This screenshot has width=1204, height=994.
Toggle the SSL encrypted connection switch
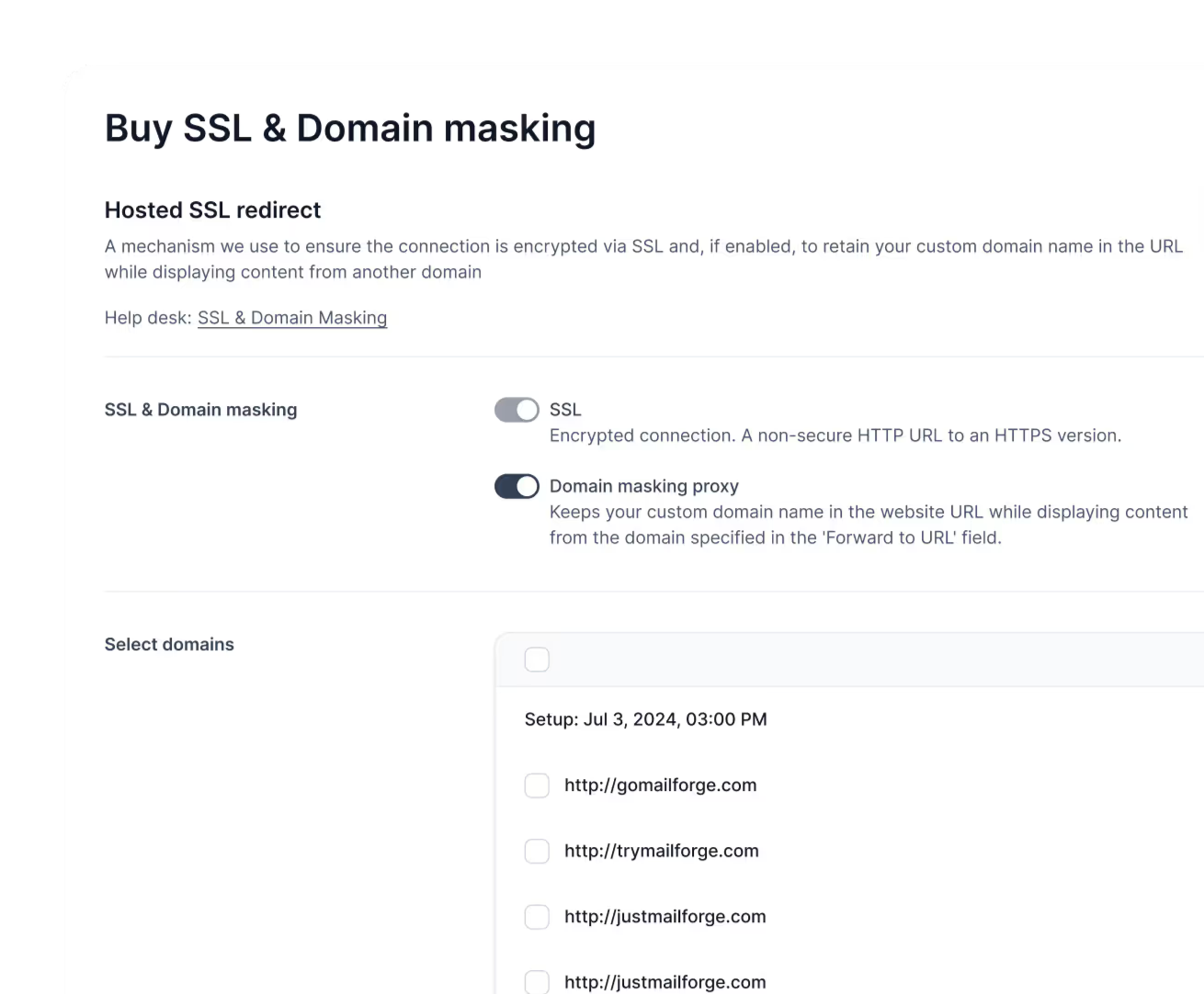[517, 410]
